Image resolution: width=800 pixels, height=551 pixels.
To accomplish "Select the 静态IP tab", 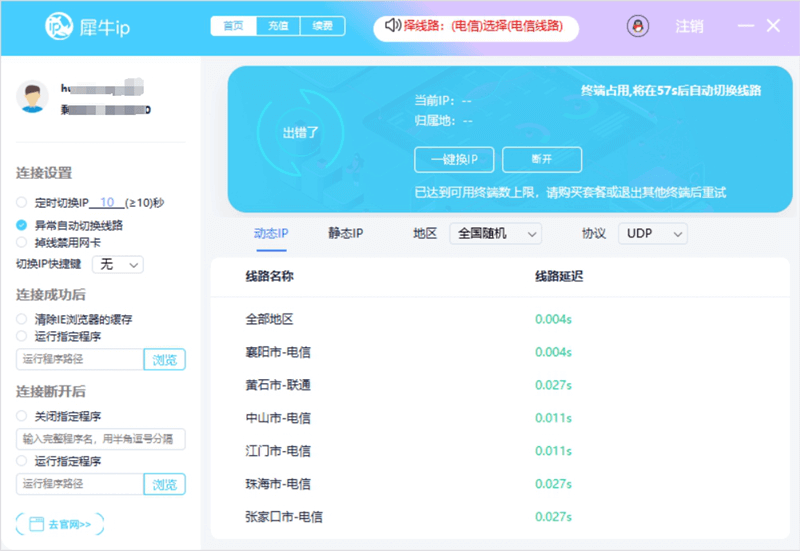I will pyautogui.click(x=345, y=234).
